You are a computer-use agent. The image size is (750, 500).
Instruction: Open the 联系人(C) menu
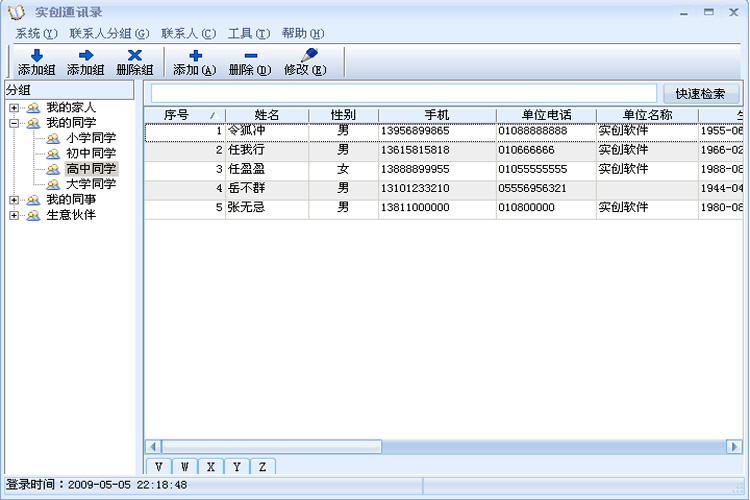[188, 33]
